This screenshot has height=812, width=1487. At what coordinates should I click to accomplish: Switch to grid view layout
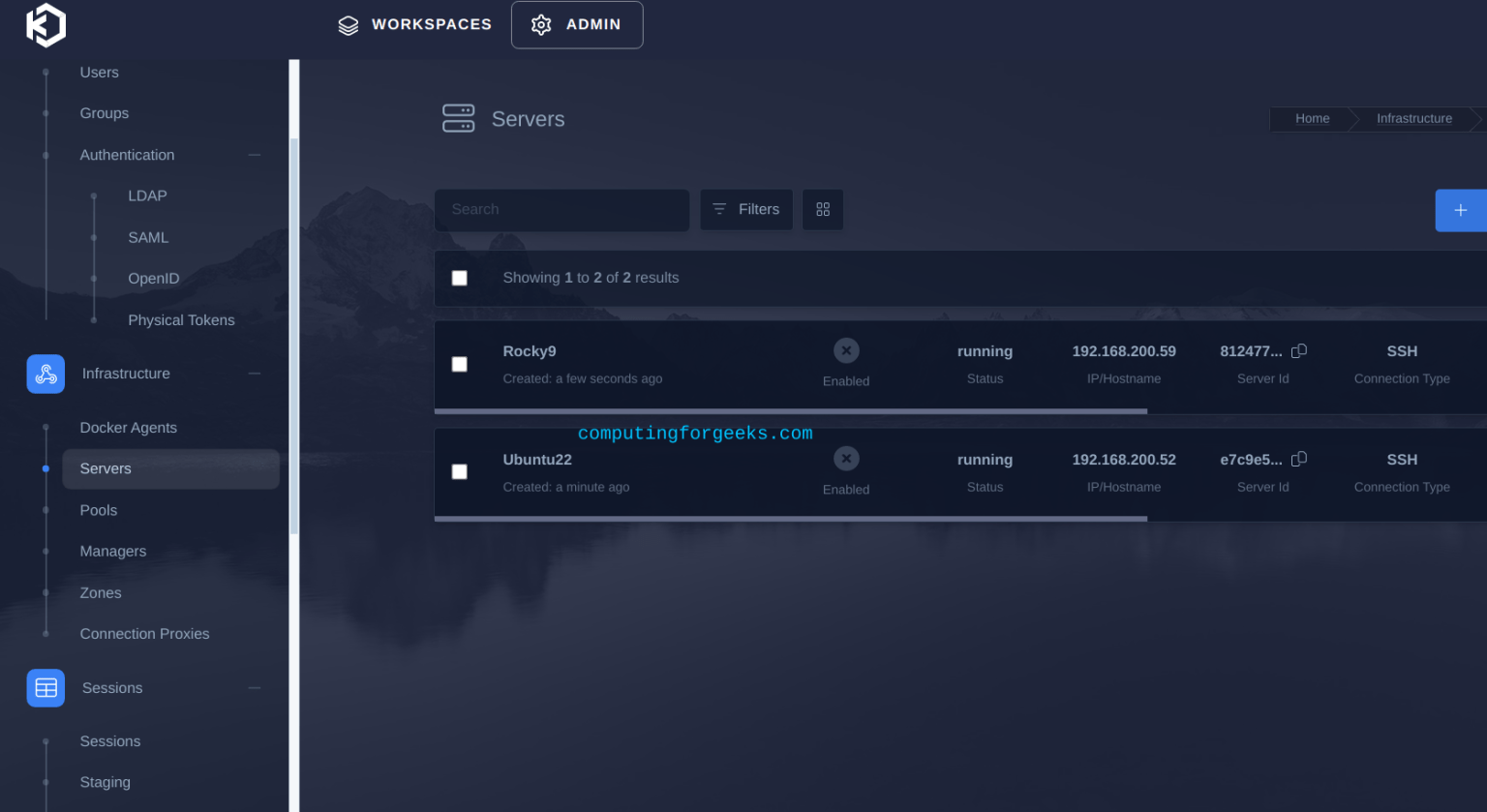(x=822, y=209)
